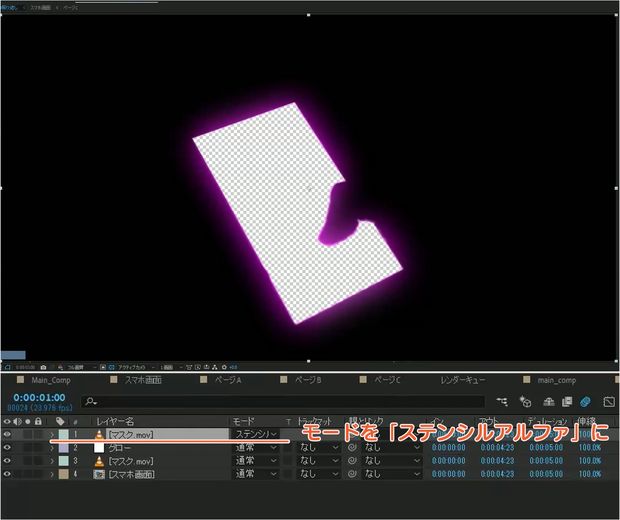Open blending mode dropdown of グロー layer

point(256,448)
